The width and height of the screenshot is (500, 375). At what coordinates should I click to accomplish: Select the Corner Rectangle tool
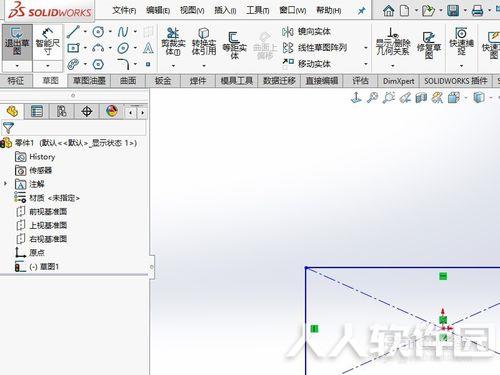tap(73, 48)
